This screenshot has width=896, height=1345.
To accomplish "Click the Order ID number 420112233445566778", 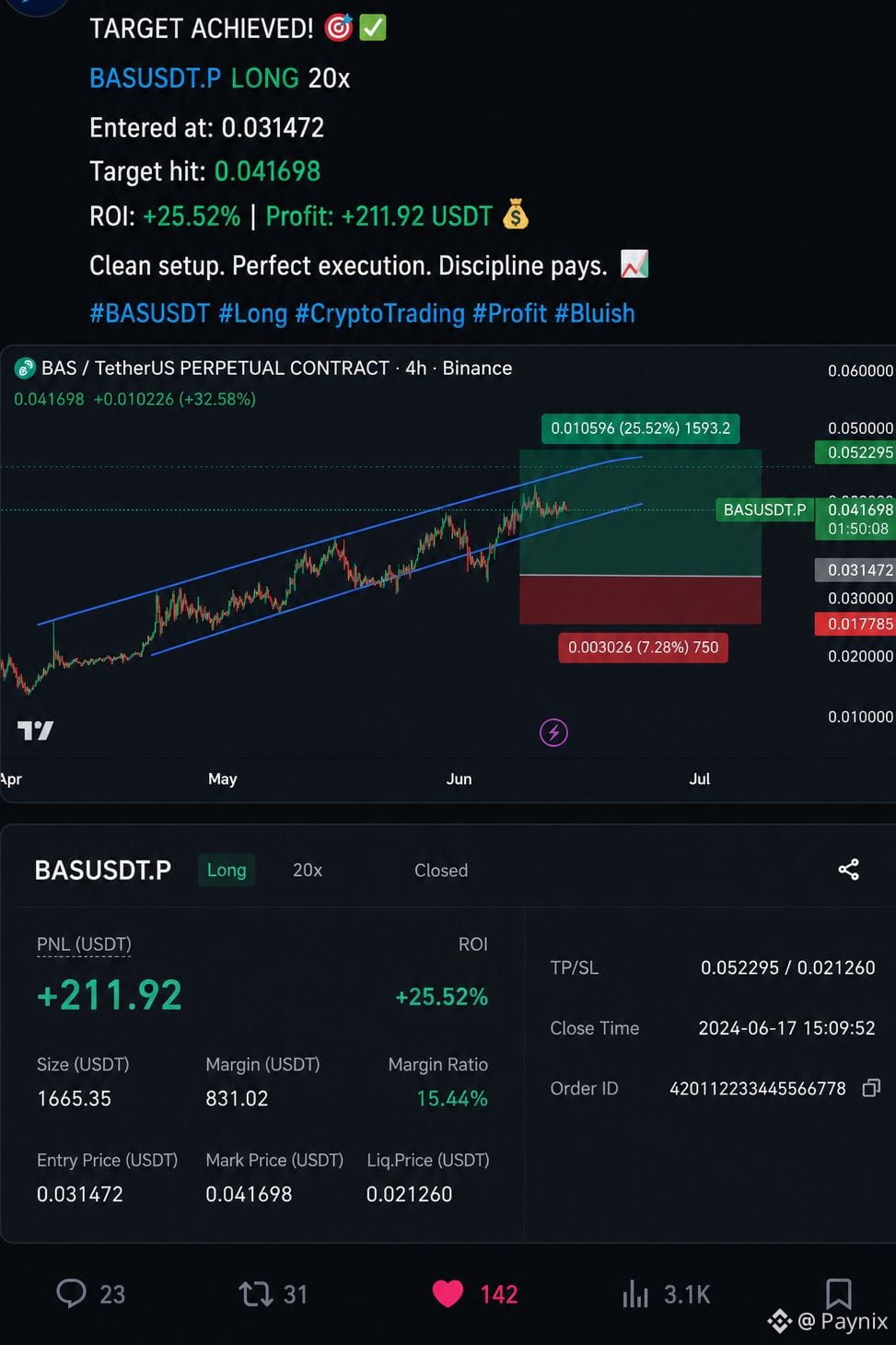I will 757,1088.
